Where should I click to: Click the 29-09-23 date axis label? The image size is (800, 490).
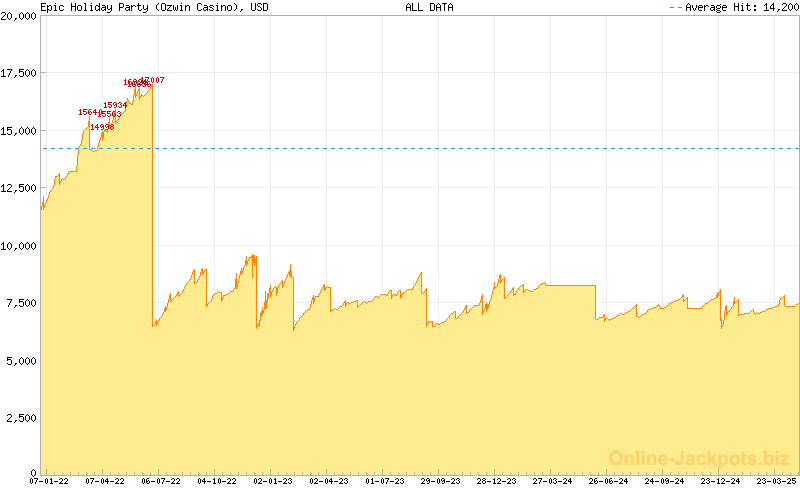tap(440, 481)
